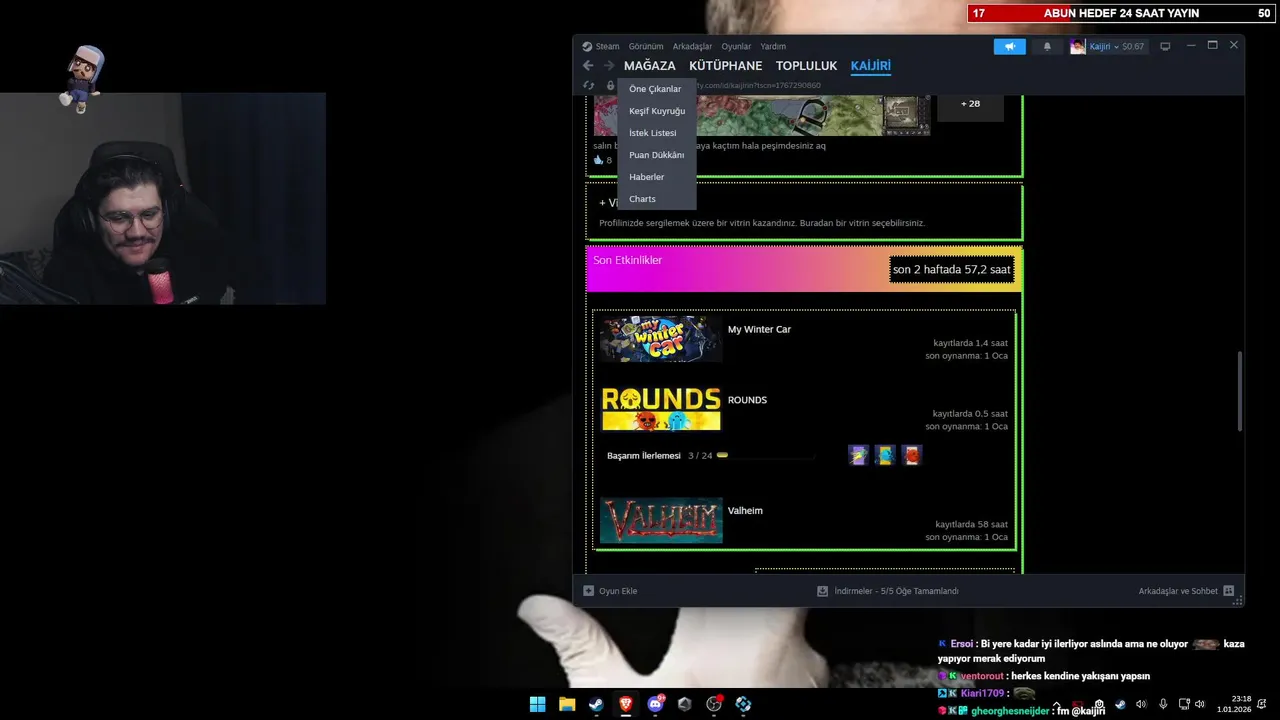Open the ROUNDS game title link
This screenshot has height=720, width=1280.
(x=747, y=400)
